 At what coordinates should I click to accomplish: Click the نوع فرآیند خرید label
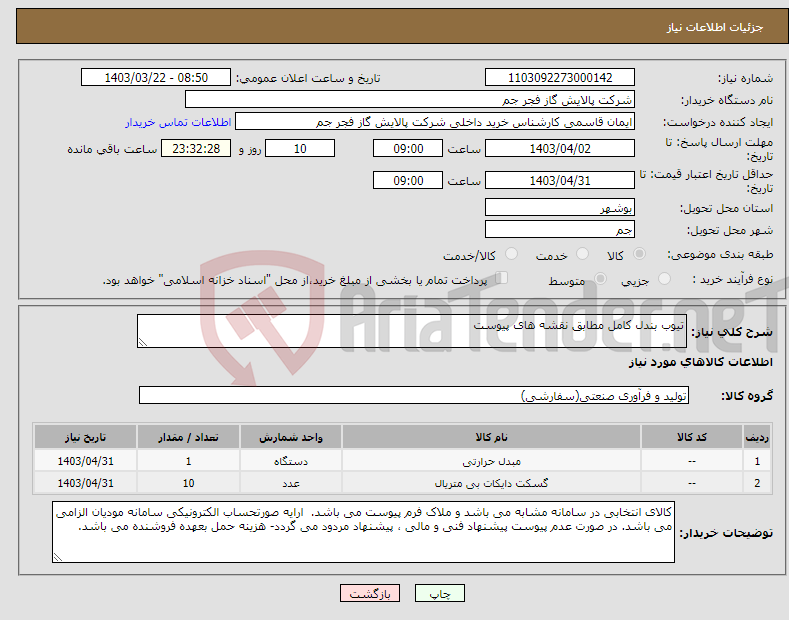pos(733,279)
